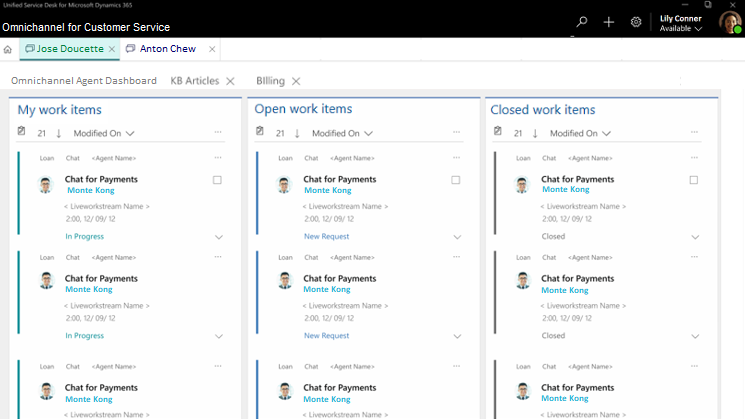This screenshot has height=419, width=745.
Task: Open ellipsis menu on second Closed work items card
Action: tap(695, 257)
